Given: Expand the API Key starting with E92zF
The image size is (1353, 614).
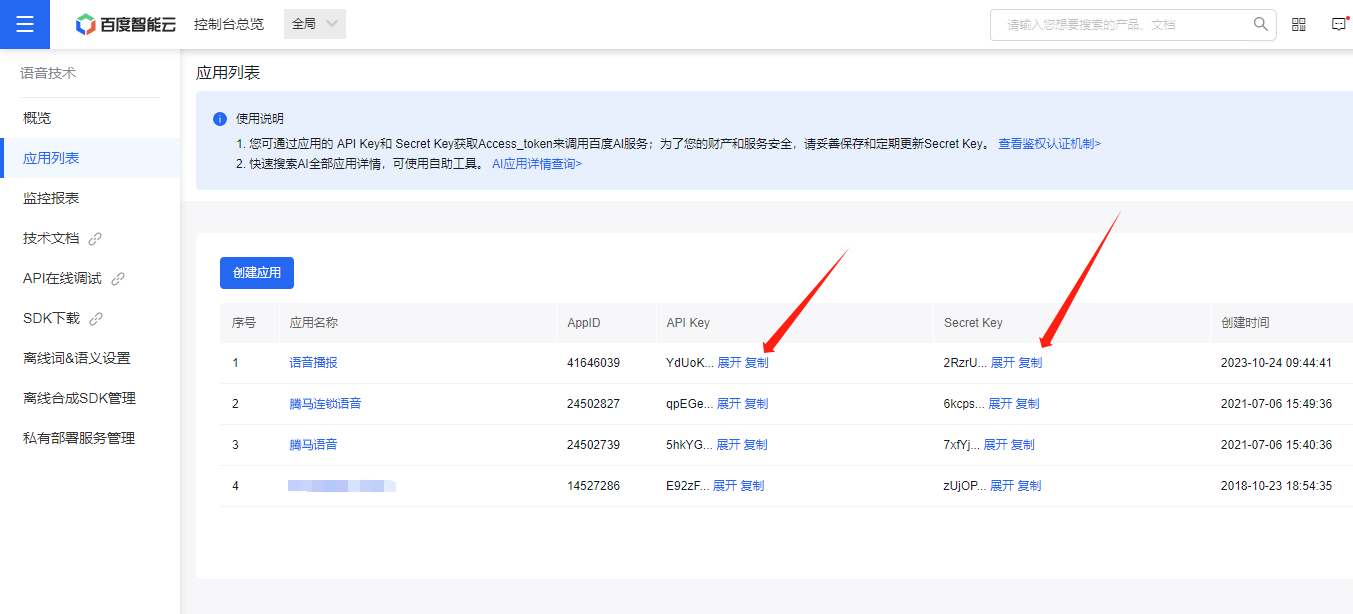Looking at the screenshot, I should click(x=725, y=486).
